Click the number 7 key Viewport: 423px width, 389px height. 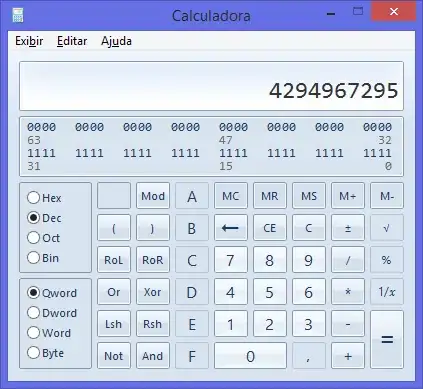pos(231,260)
